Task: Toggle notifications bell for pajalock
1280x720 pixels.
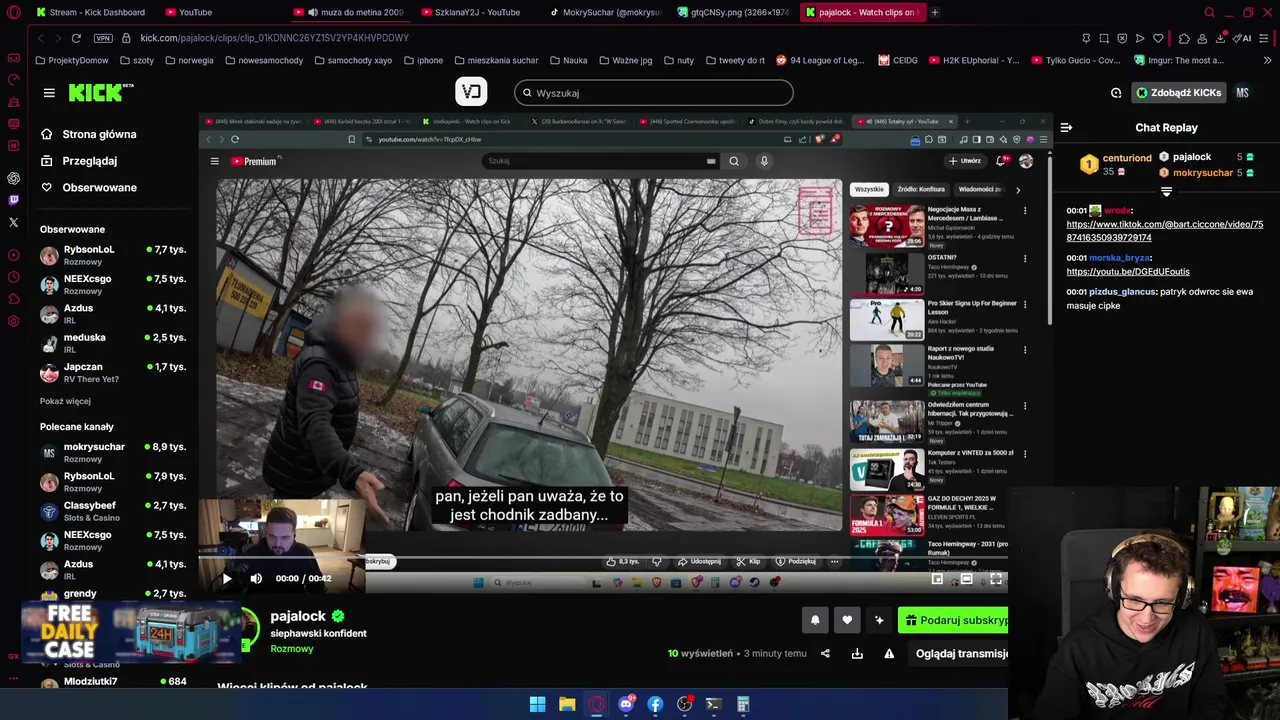Action: pos(815,620)
